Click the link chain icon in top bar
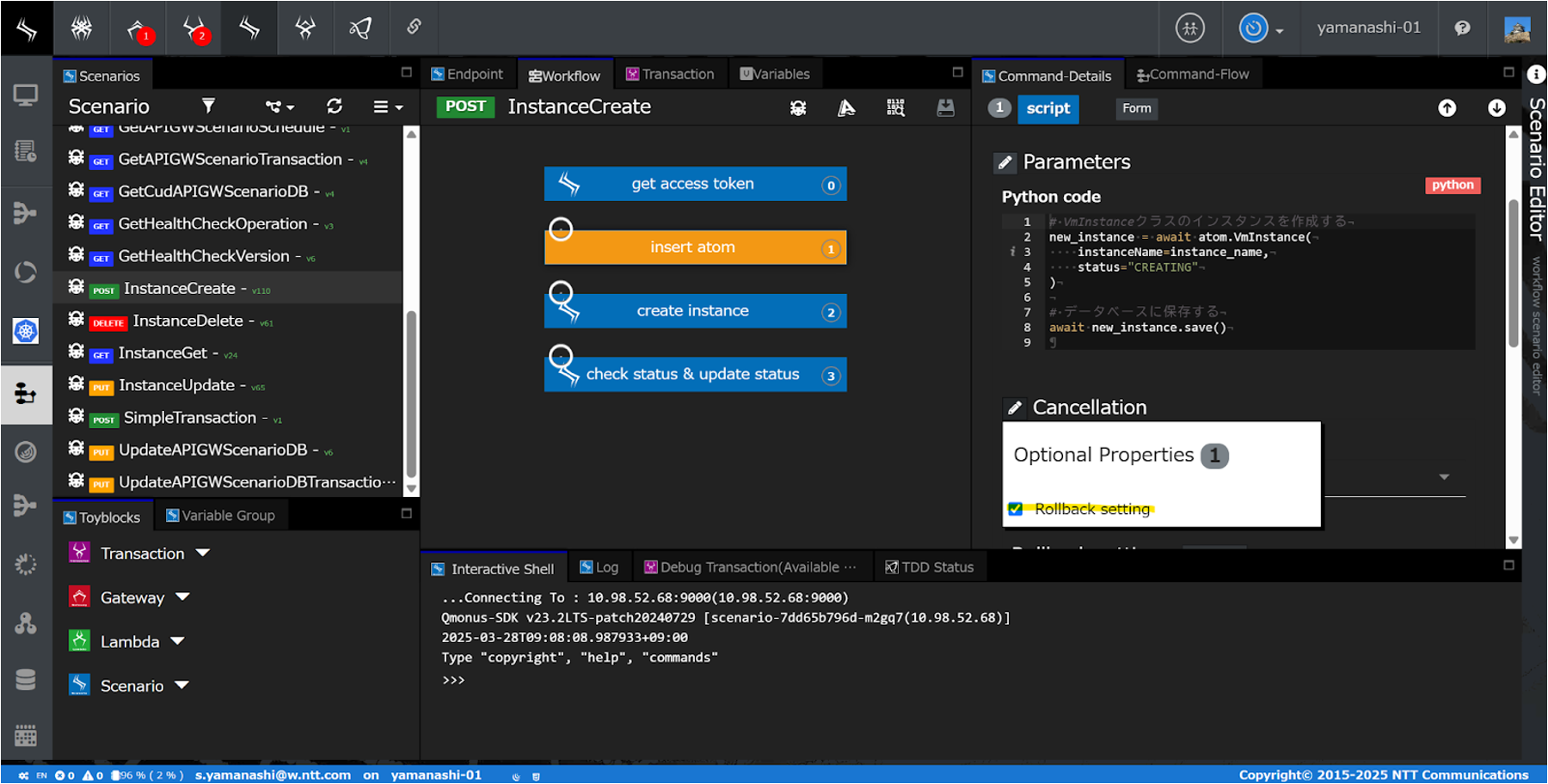The image size is (1548, 784). point(414,28)
